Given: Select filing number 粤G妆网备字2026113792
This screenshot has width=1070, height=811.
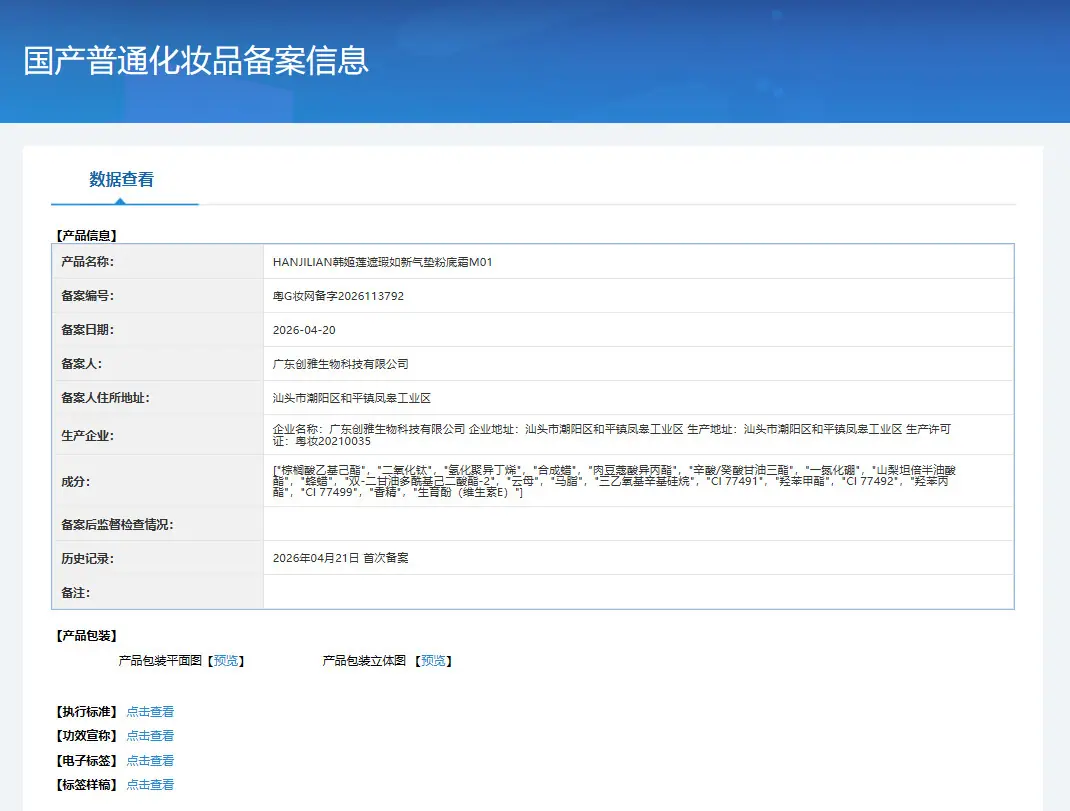Looking at the screenshot, I should pos(338,296).
